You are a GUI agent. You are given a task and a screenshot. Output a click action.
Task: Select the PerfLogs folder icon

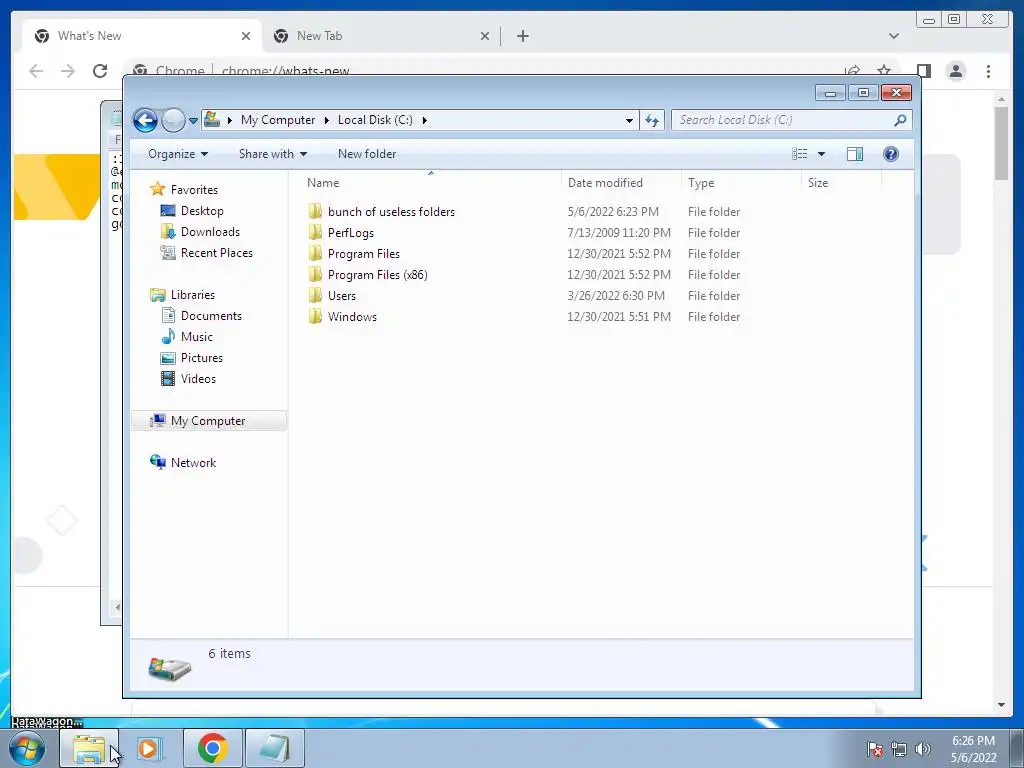click(315, 232)
